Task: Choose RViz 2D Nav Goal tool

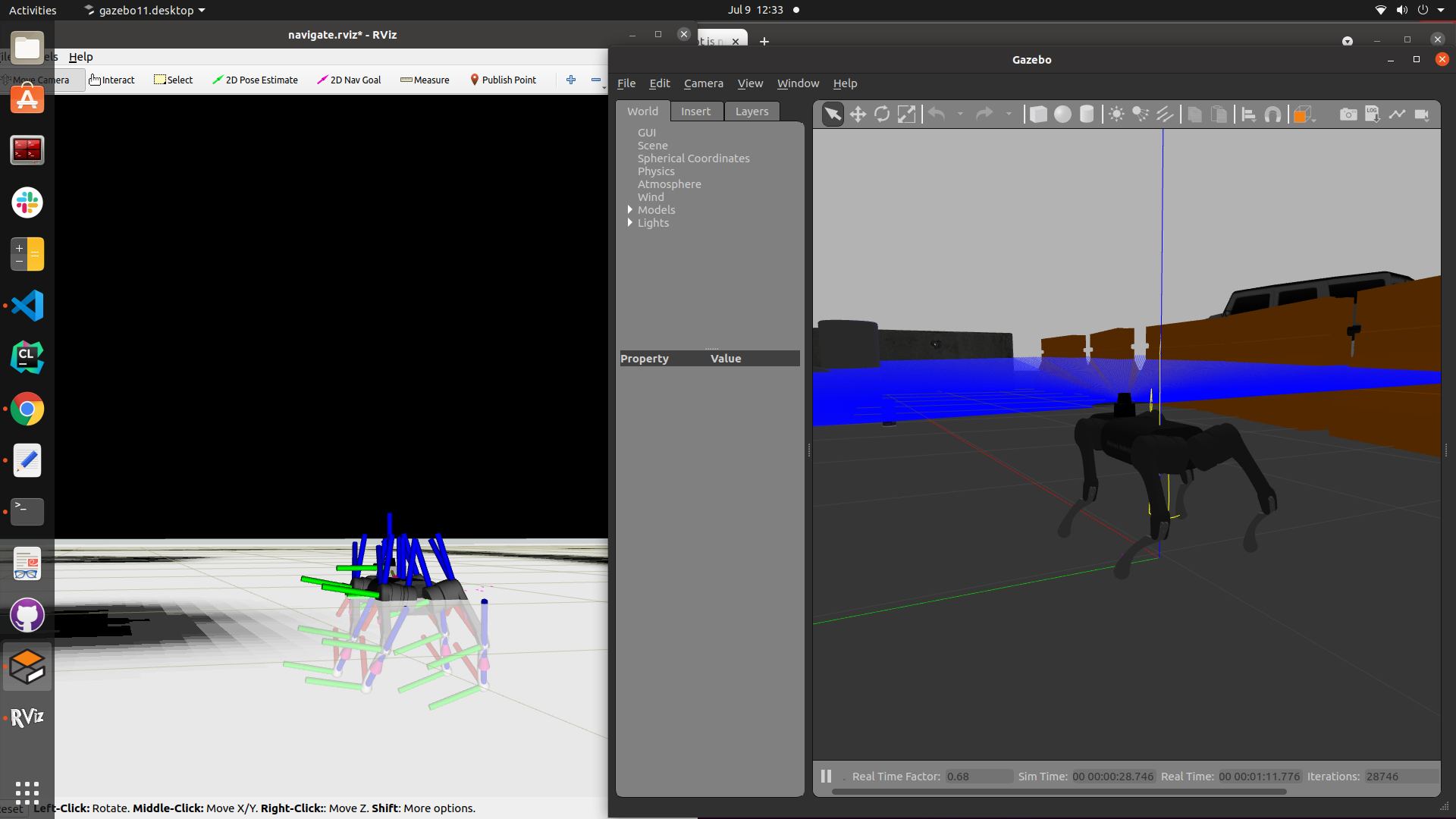Action: tap(349, 80)
